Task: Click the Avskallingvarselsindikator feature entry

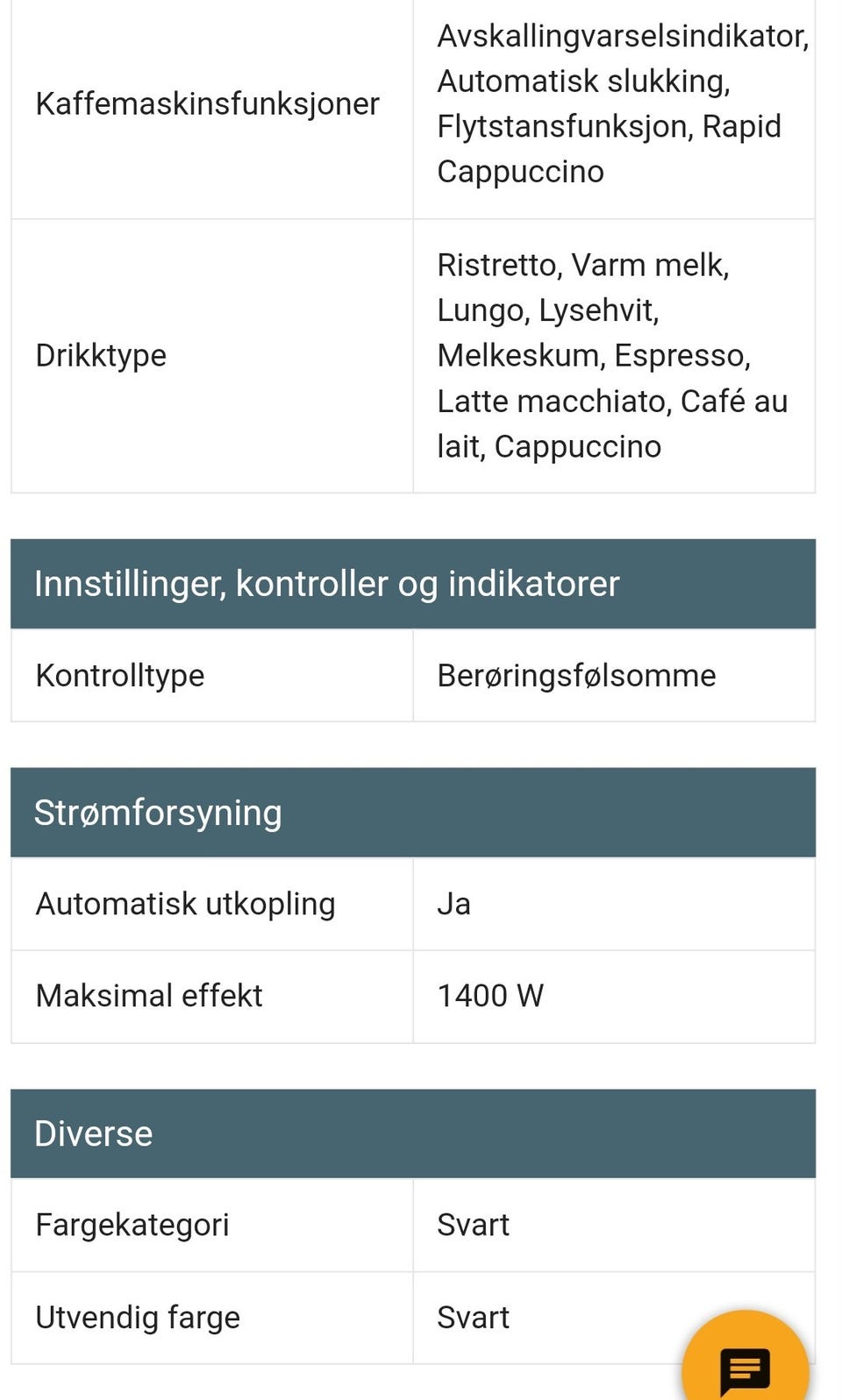Action: [622, 37]
